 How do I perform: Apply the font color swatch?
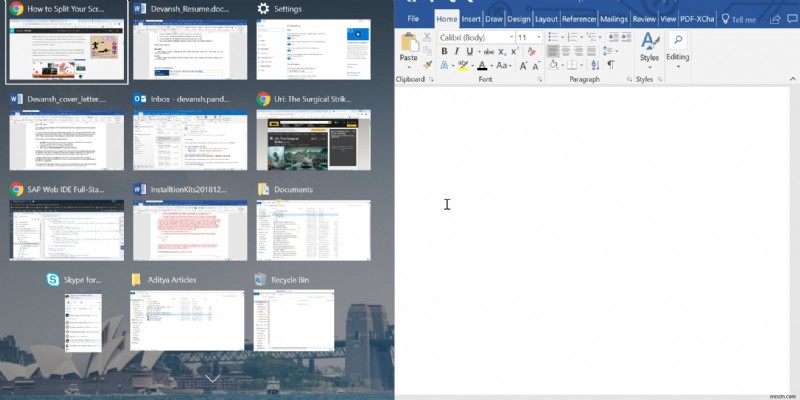(482, 65)
